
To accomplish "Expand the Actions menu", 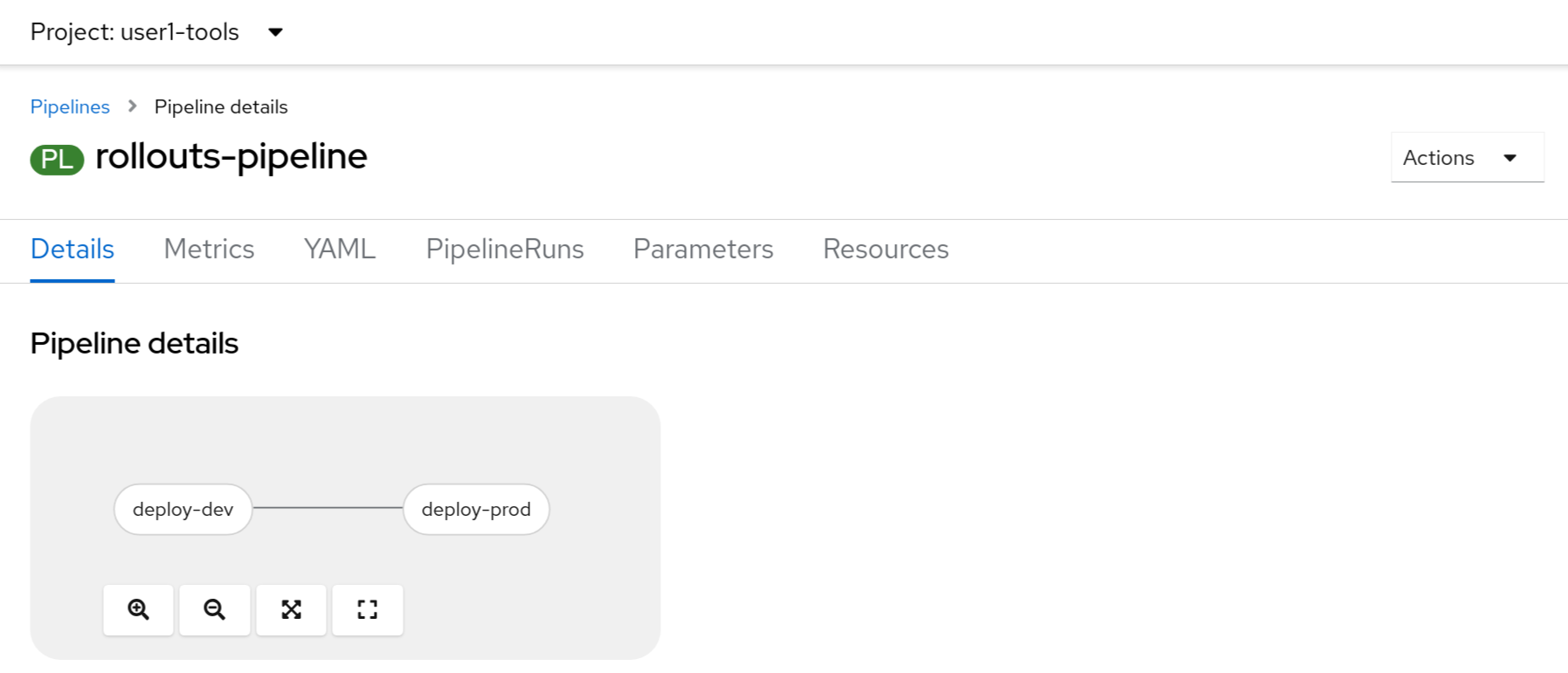I will (x=1467, y=158).
